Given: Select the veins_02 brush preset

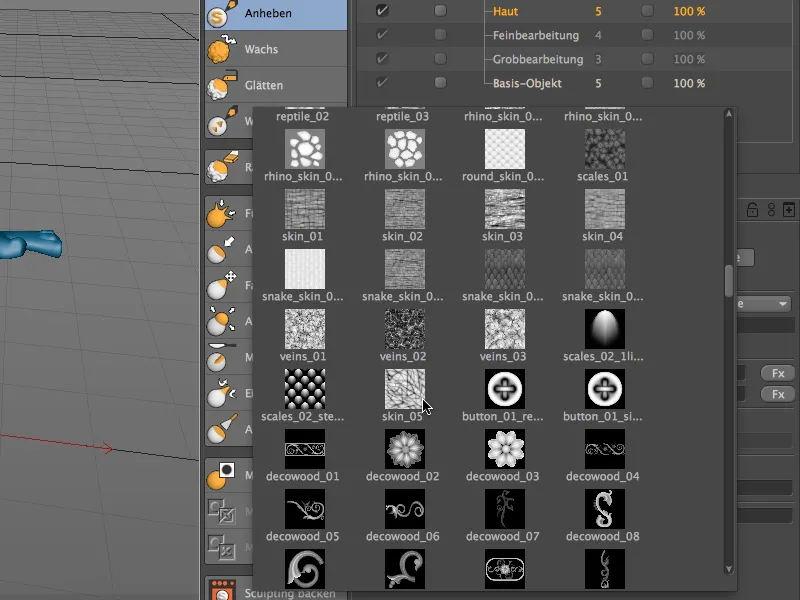Looking at the screenshot, I should tap(405, 329).
